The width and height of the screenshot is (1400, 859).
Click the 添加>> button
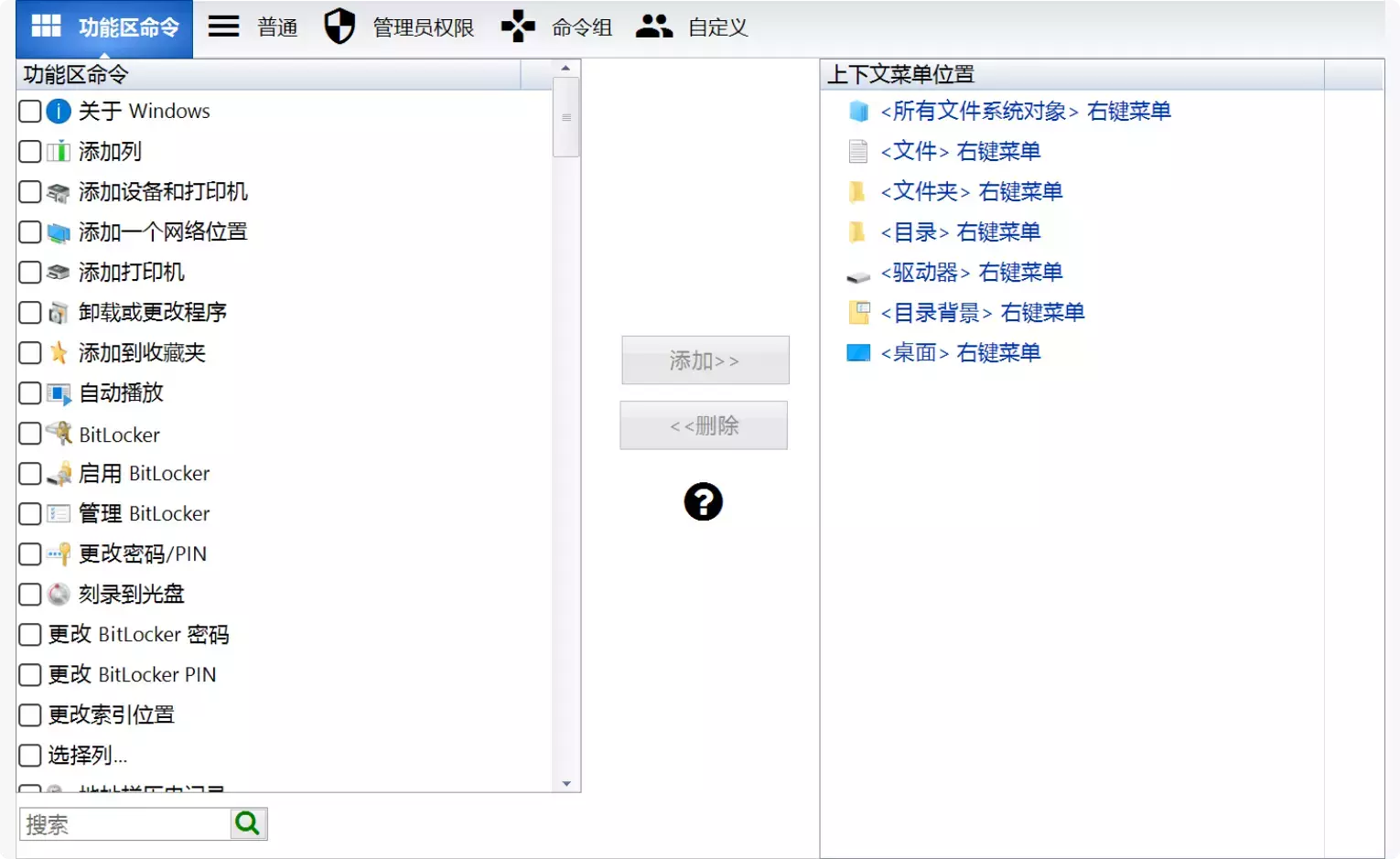point(705,360)
